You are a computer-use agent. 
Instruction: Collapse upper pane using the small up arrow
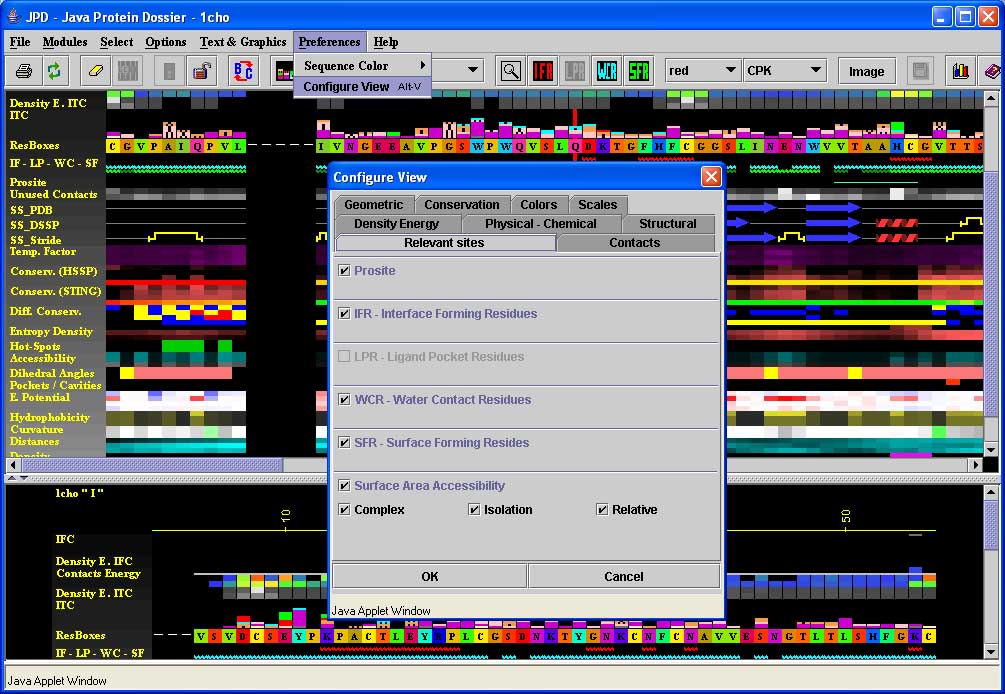(x=12, y=478)
